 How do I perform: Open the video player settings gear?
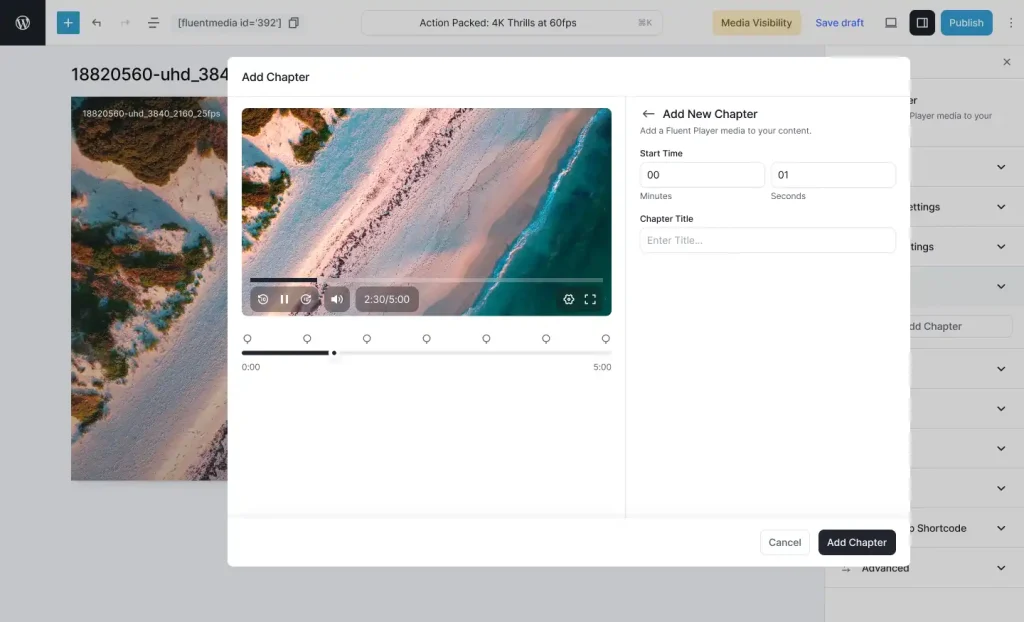pos(568,299)
